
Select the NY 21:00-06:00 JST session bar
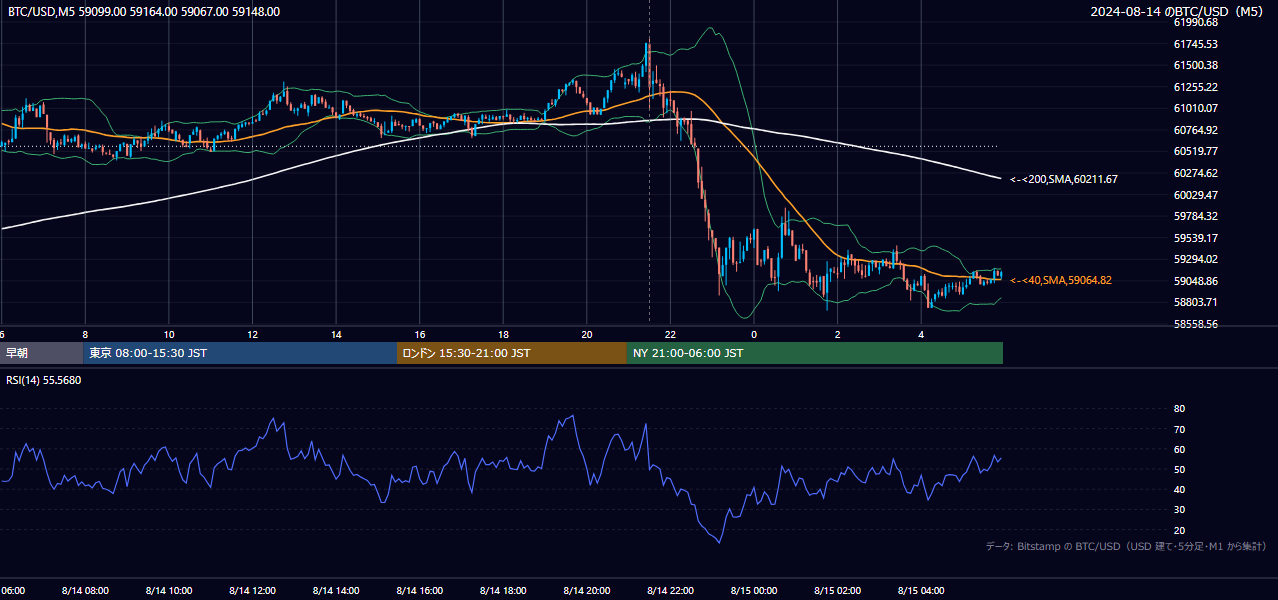pyautogui.click(x=815, y=353)
